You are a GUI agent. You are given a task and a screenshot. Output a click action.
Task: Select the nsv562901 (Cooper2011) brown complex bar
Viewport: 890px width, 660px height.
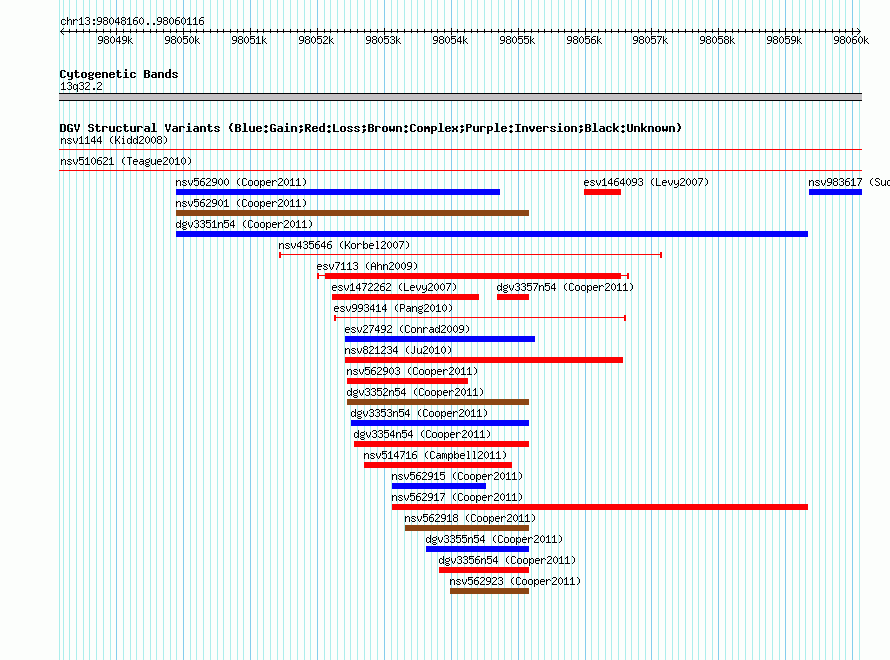point(352,213)
